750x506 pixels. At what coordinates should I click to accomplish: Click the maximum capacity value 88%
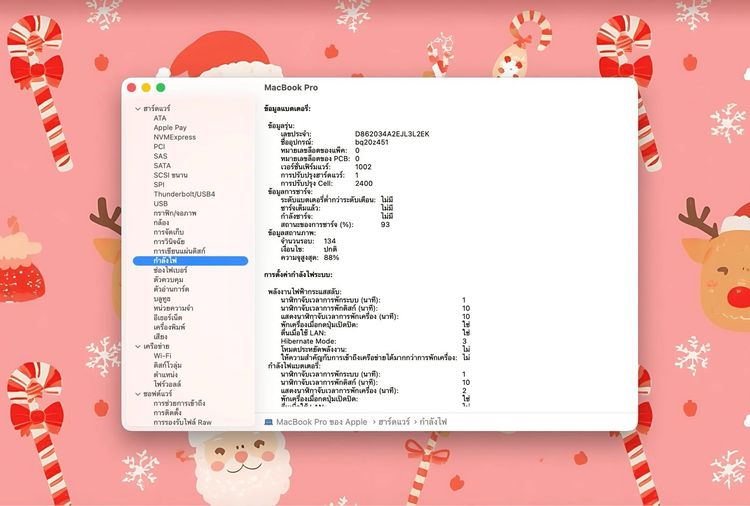pyautogui.click(x=331, y=257)
